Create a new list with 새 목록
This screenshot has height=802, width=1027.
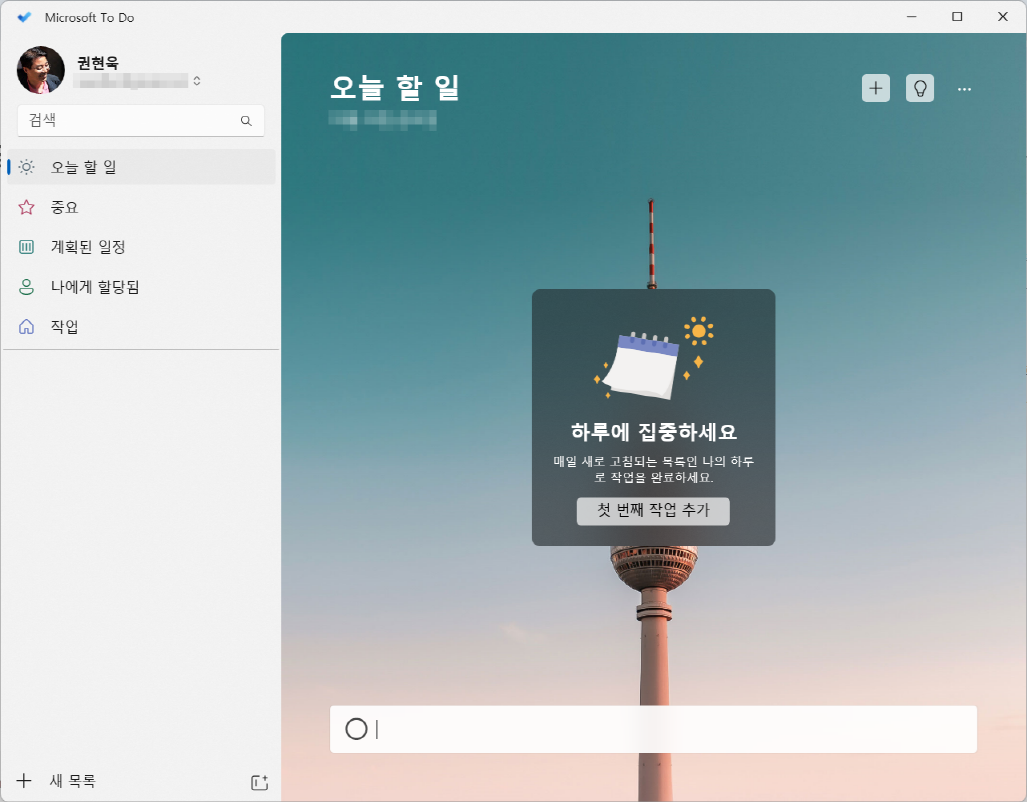click(x=72, y=781)
